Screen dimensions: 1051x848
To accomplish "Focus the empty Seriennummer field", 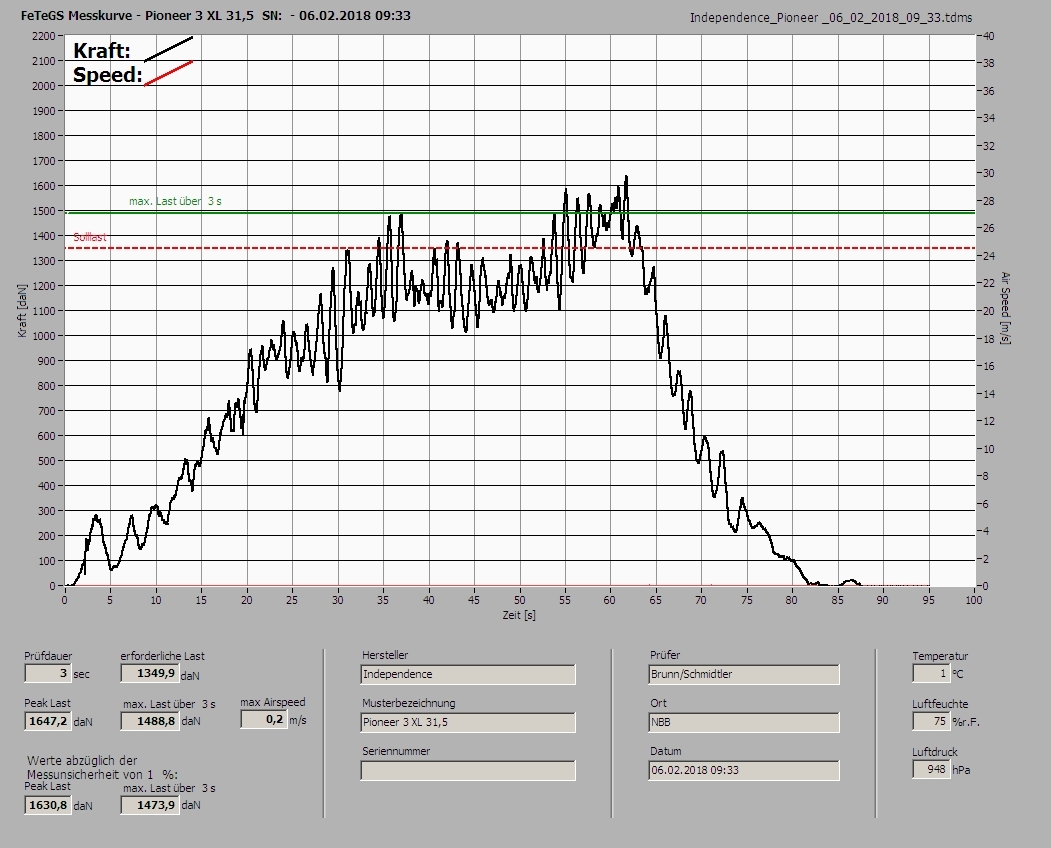I will coord(468,771).
